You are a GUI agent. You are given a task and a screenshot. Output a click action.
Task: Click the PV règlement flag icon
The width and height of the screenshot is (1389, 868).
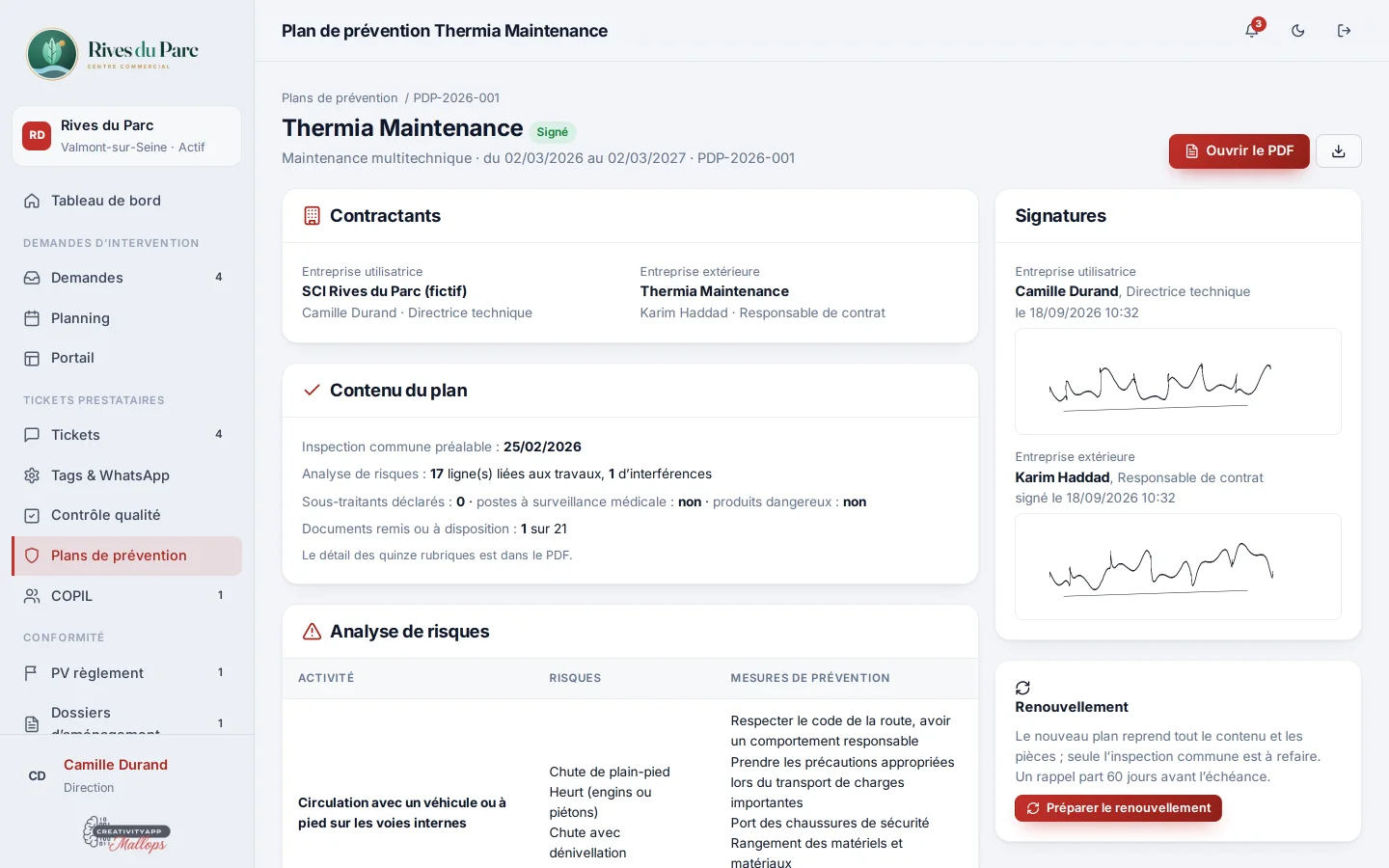(32, 673)
